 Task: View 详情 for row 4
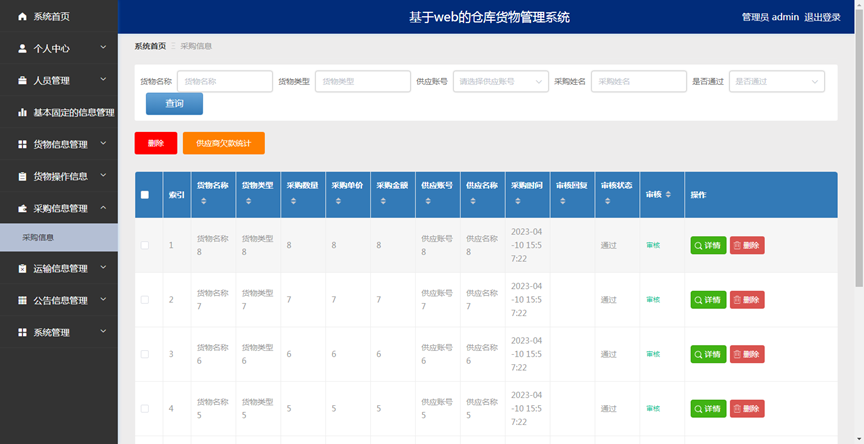pyautogui.click(x=708, y=409)
